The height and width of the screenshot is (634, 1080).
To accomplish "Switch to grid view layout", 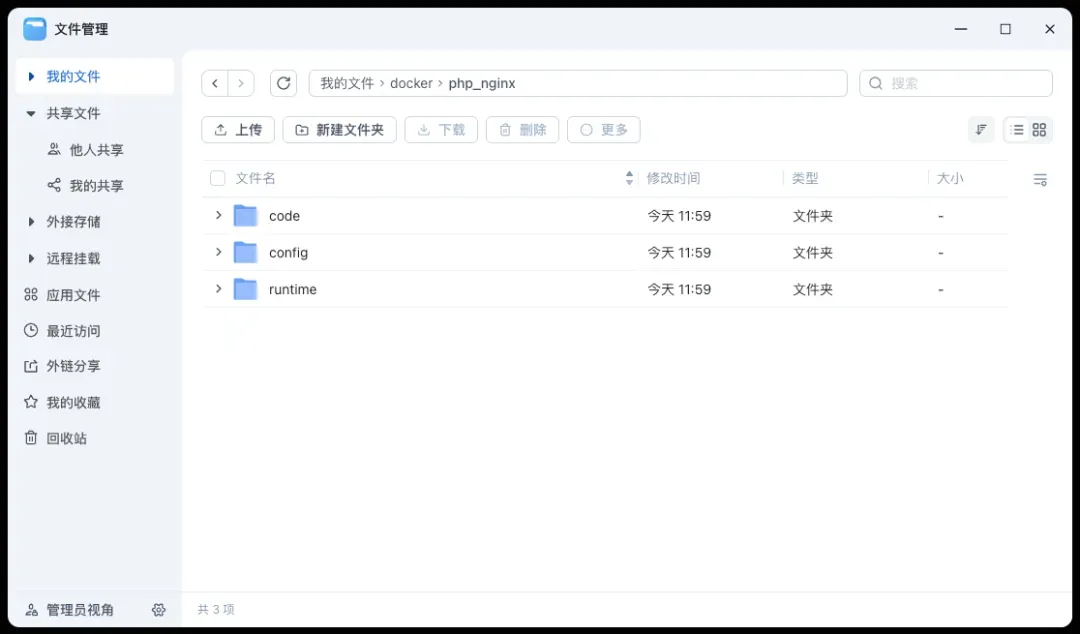I will (1040, 130).
